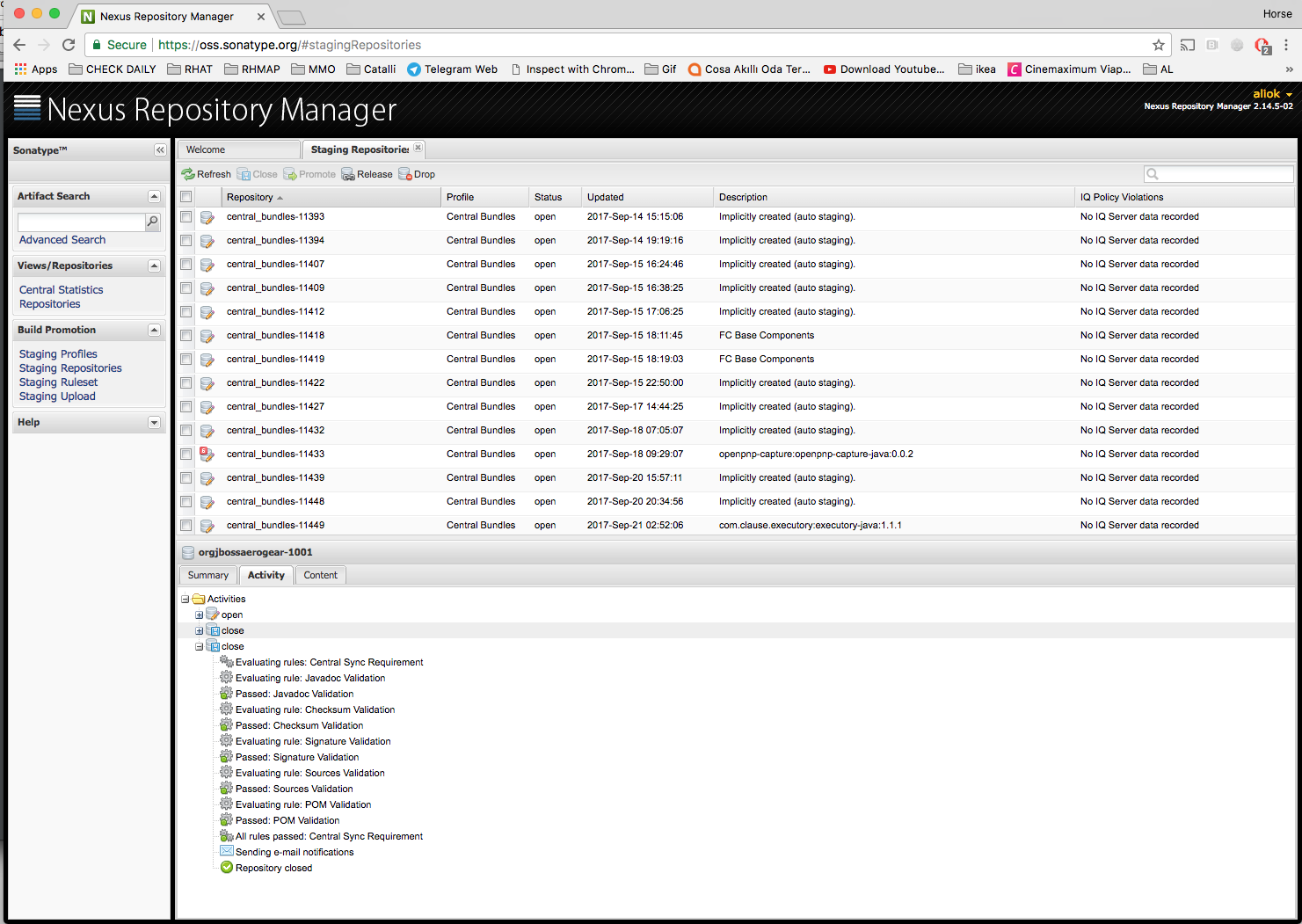Expand the Help panel

coord(154,423)
